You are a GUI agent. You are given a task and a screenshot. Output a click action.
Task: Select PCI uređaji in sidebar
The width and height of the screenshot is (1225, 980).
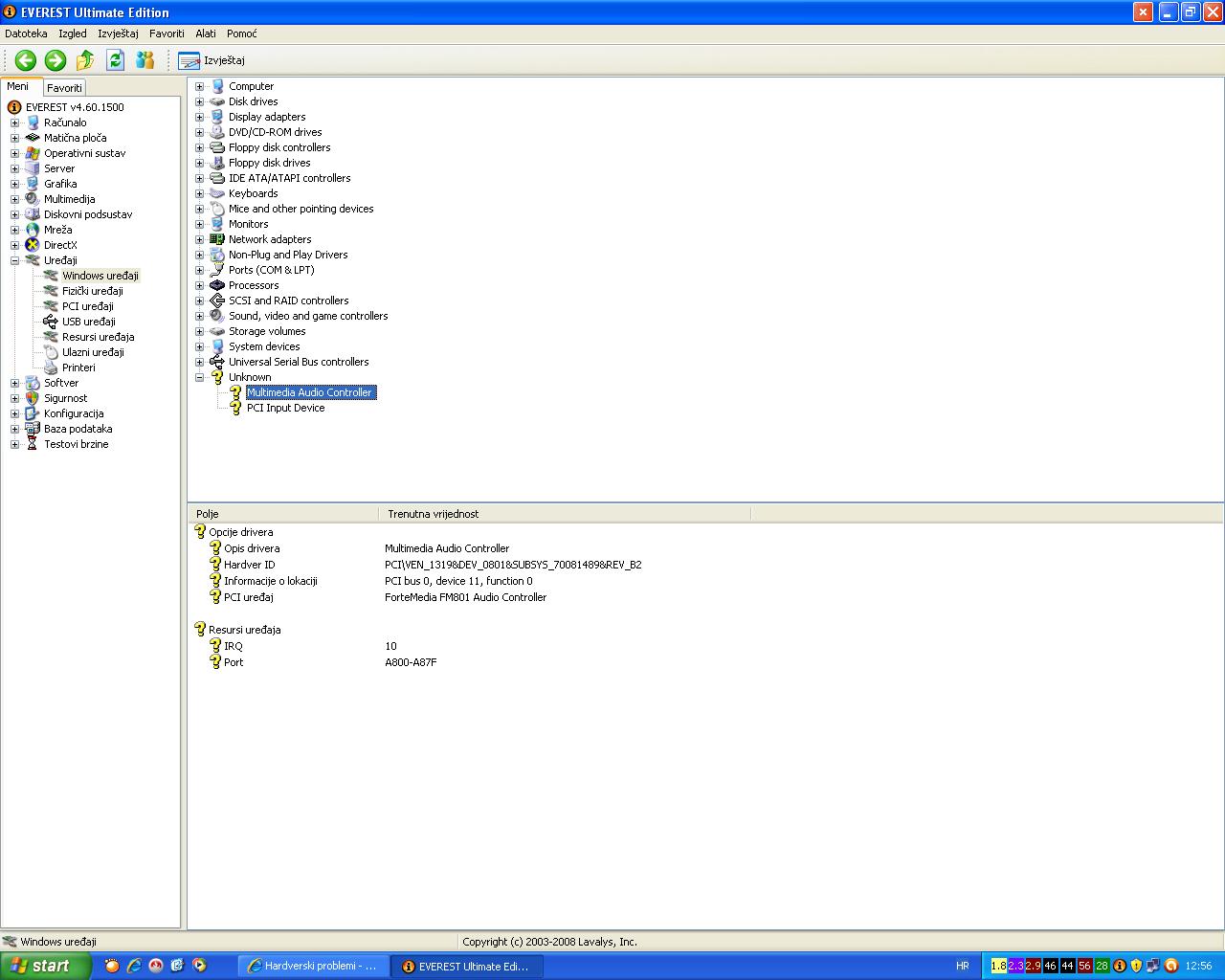click(88, 306)
